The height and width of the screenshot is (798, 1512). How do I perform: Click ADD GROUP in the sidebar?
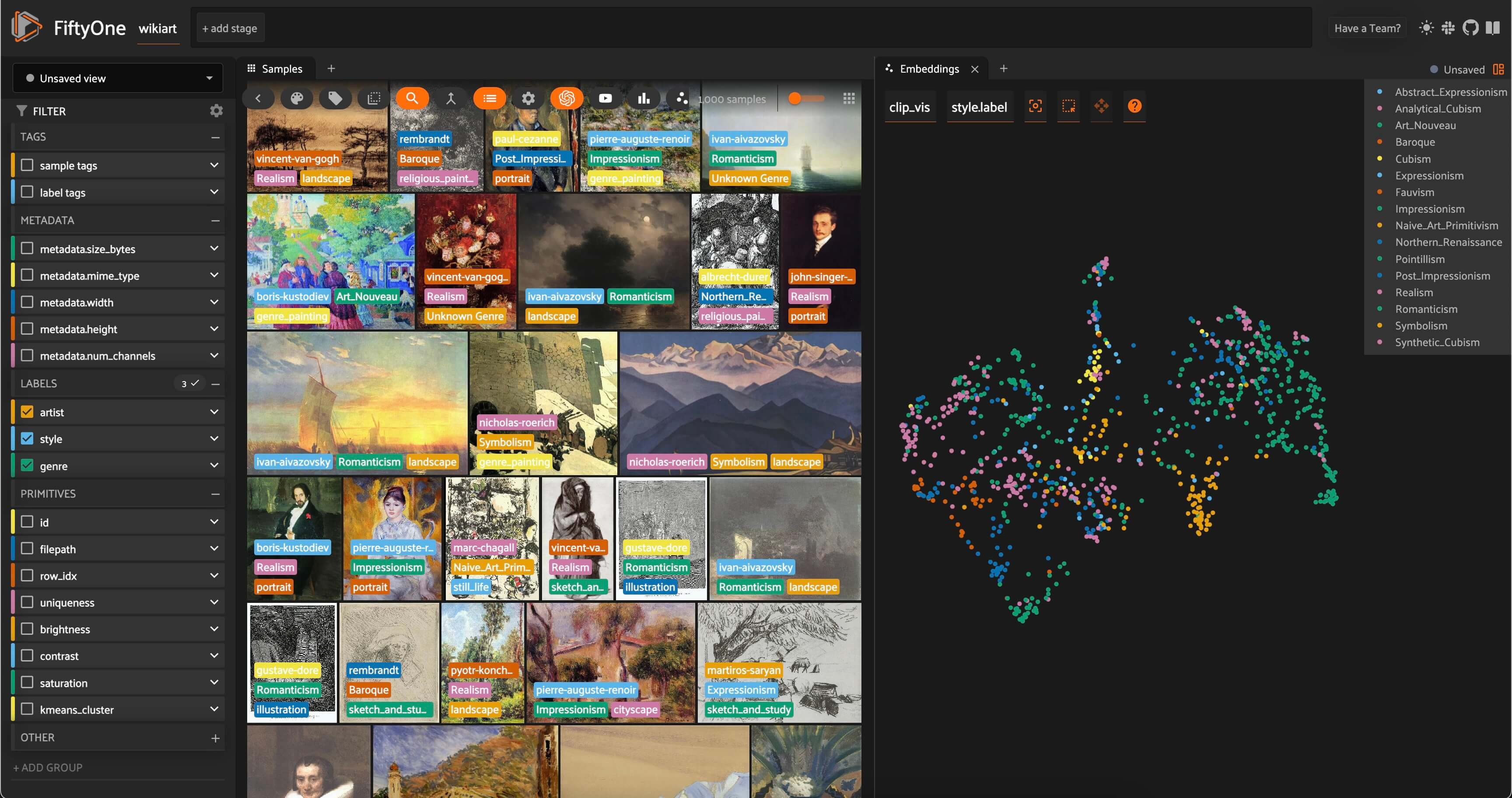coord(48,767)
